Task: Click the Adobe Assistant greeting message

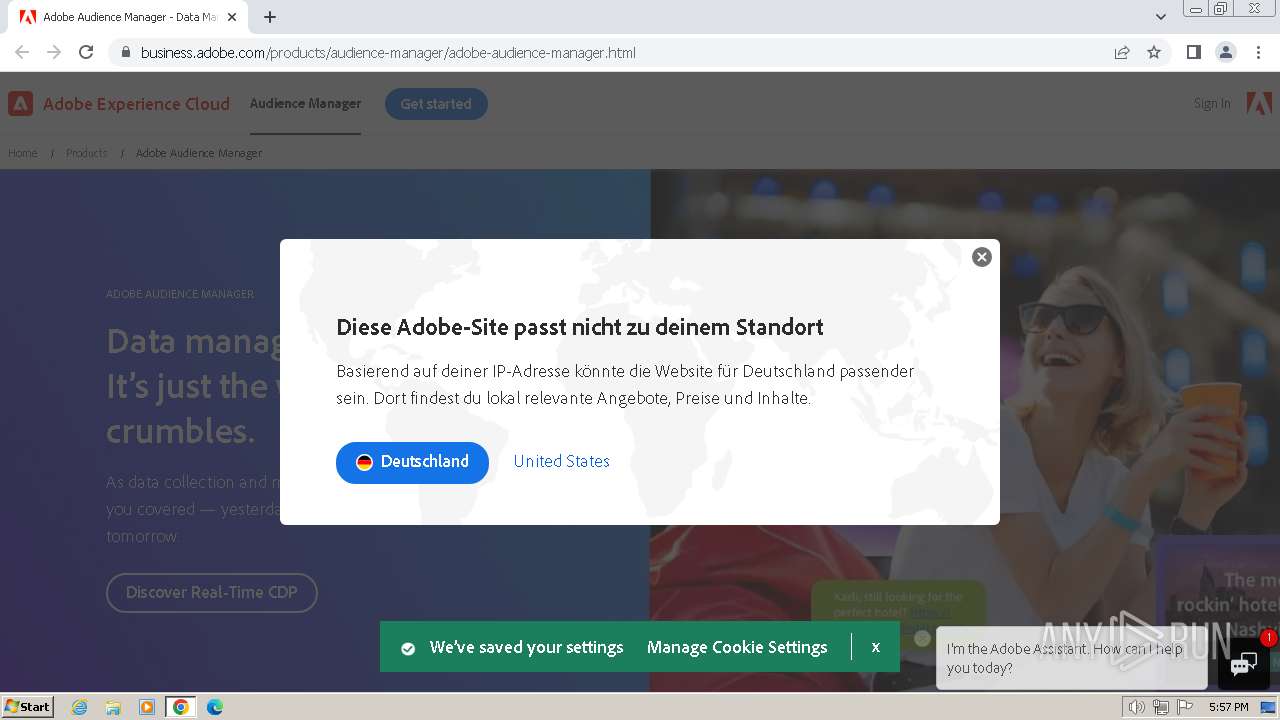Action: click(x=1070, y=658)
